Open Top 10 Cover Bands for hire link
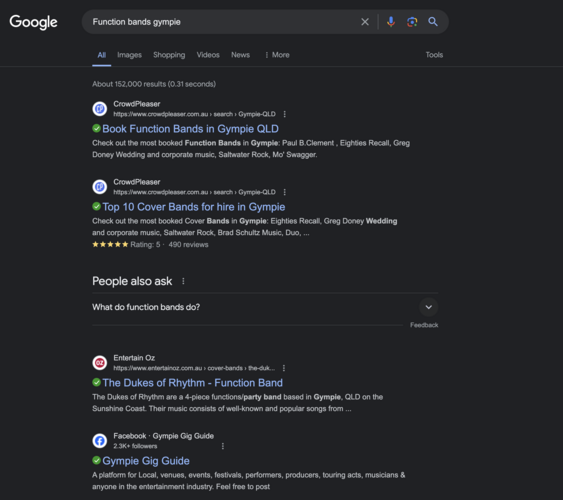 [x=194, y=207]
